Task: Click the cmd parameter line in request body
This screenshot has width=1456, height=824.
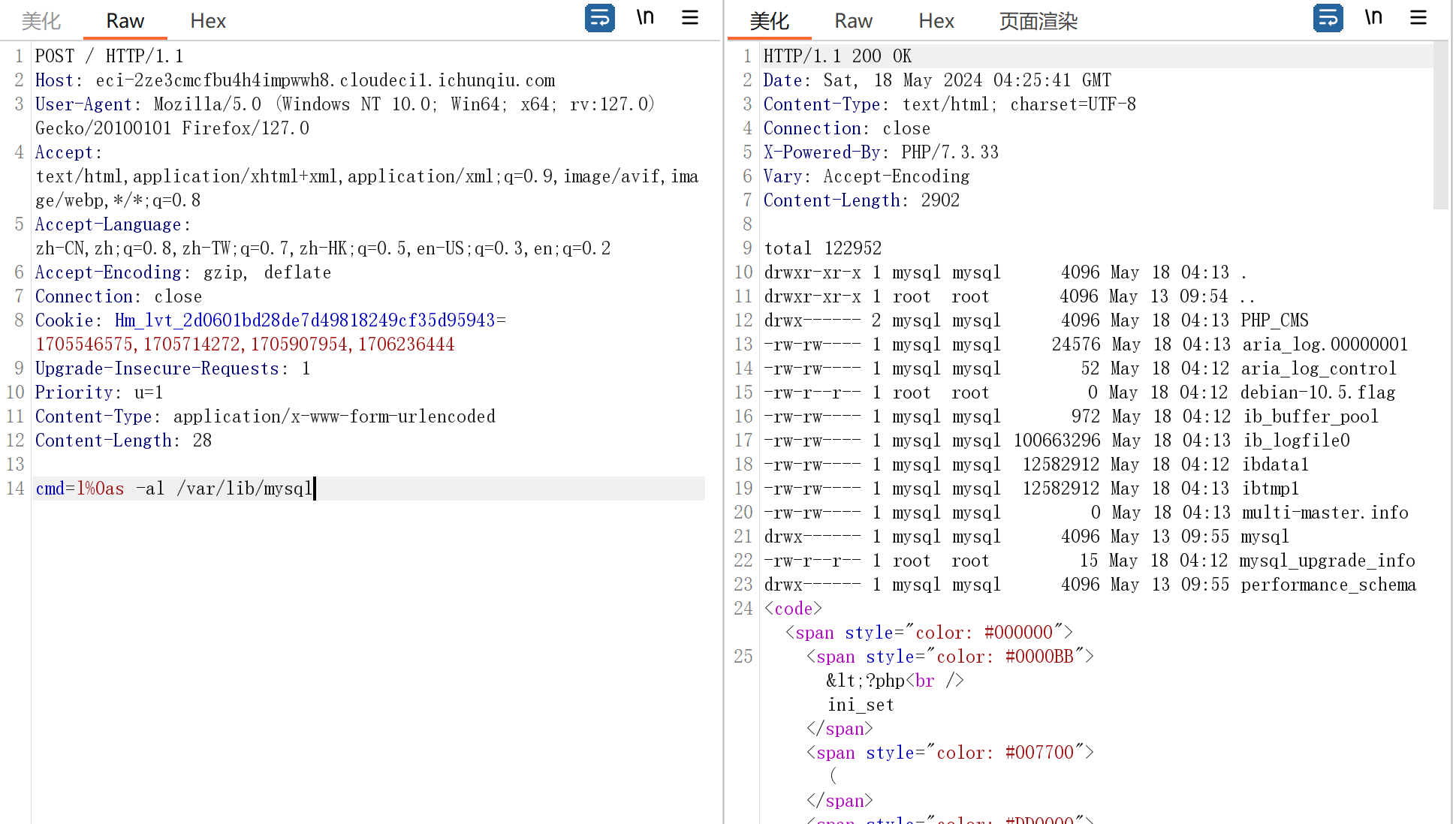Action: click(x=369, y=489)
